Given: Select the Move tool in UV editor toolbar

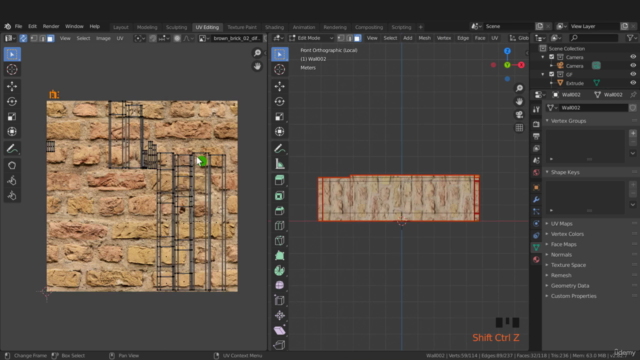Looking at the screenshot, I should tap(12, 86).
